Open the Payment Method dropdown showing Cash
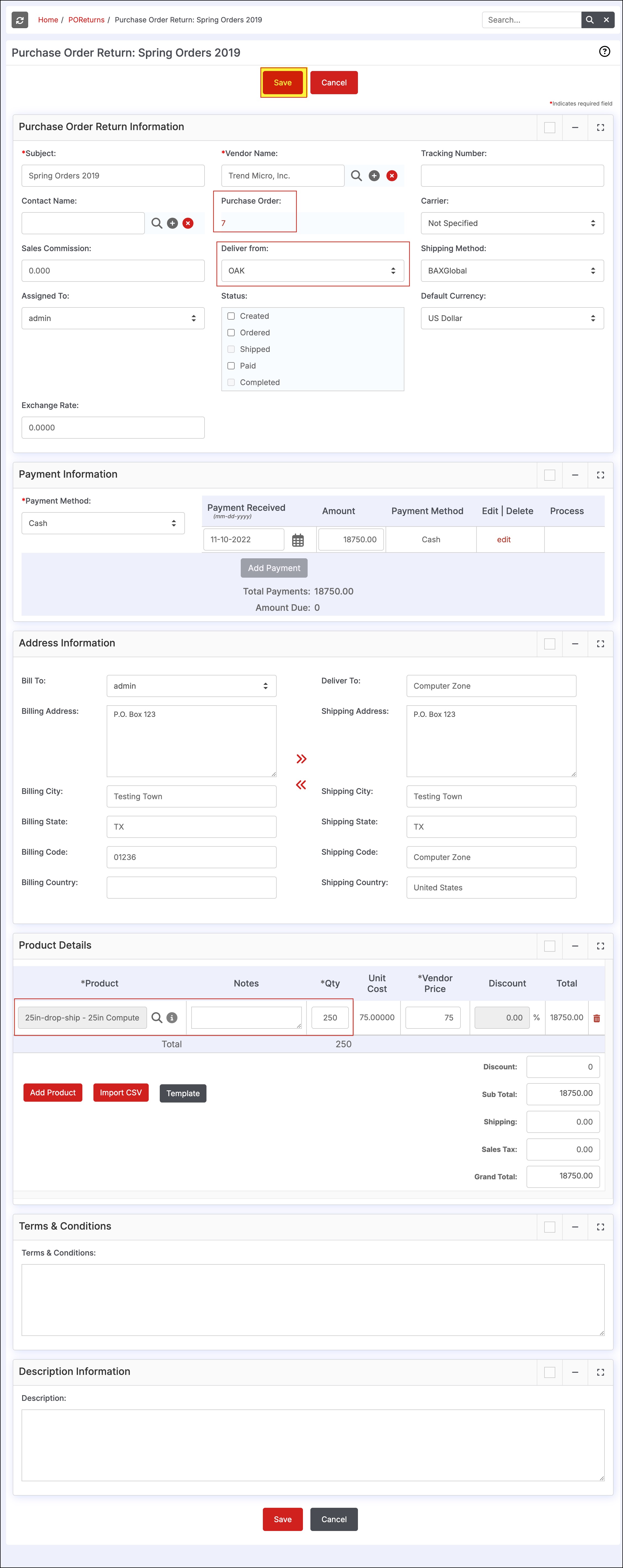Image resolution: width=623 pixels, height=1568 pixels. pyautogui.click(x=103, y=523)
